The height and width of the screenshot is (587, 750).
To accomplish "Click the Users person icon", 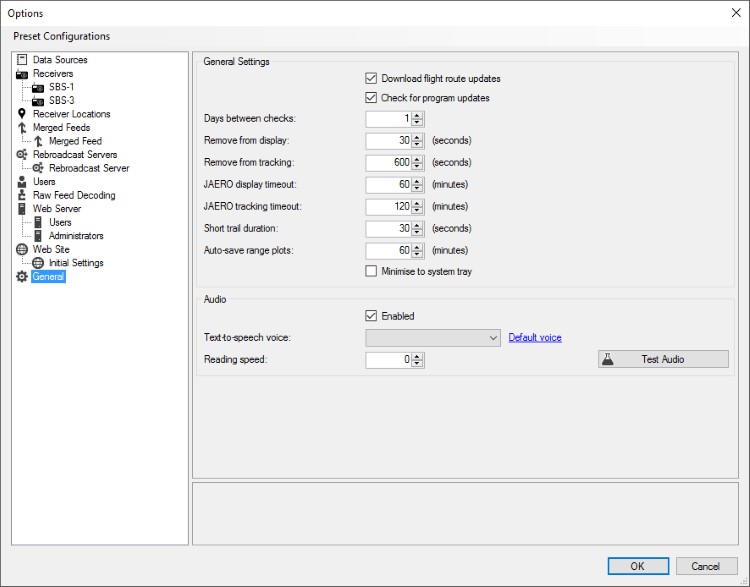I will coord(22,182).
